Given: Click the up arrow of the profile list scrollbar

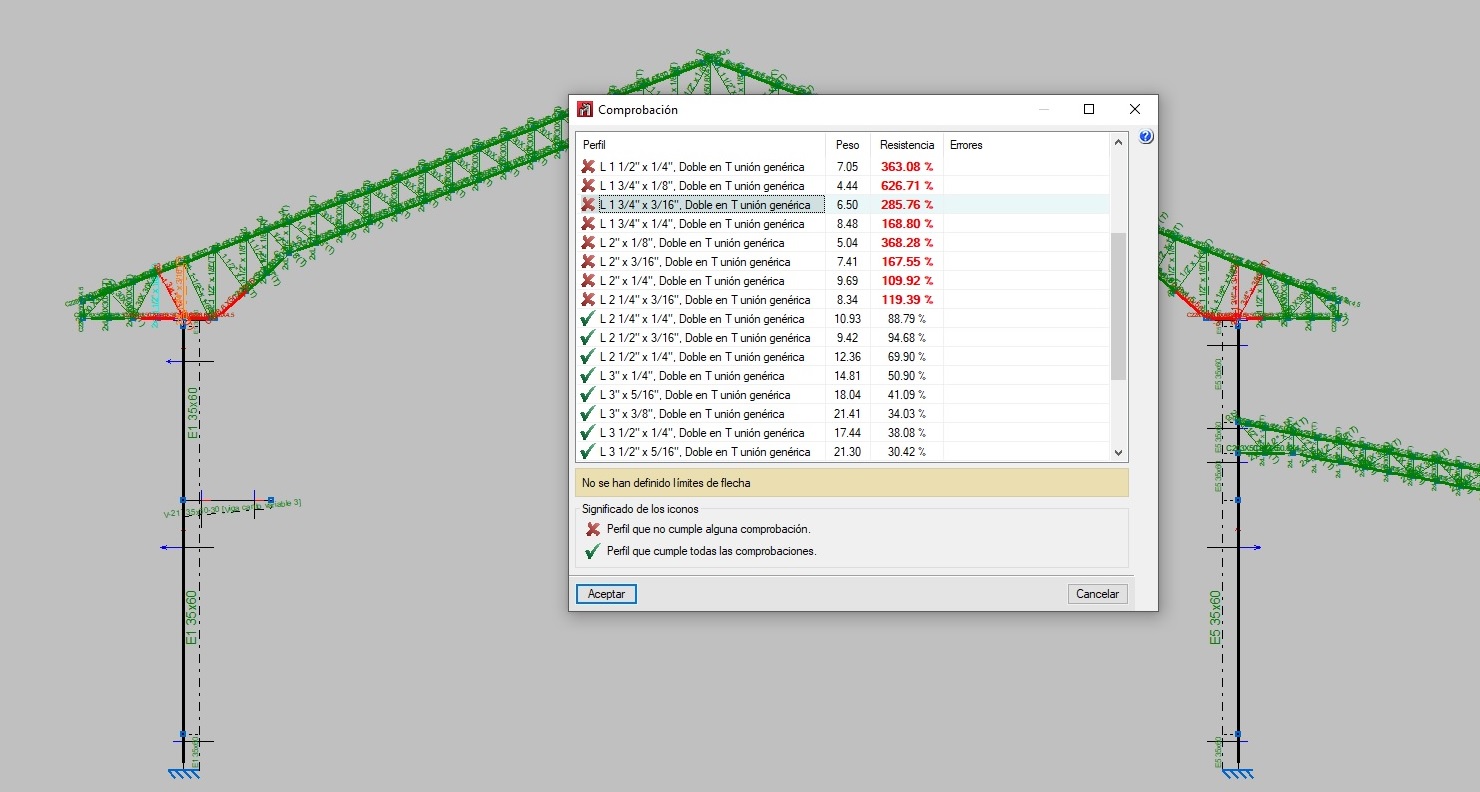Looking at the screenshot, I should coord(1119,143).
